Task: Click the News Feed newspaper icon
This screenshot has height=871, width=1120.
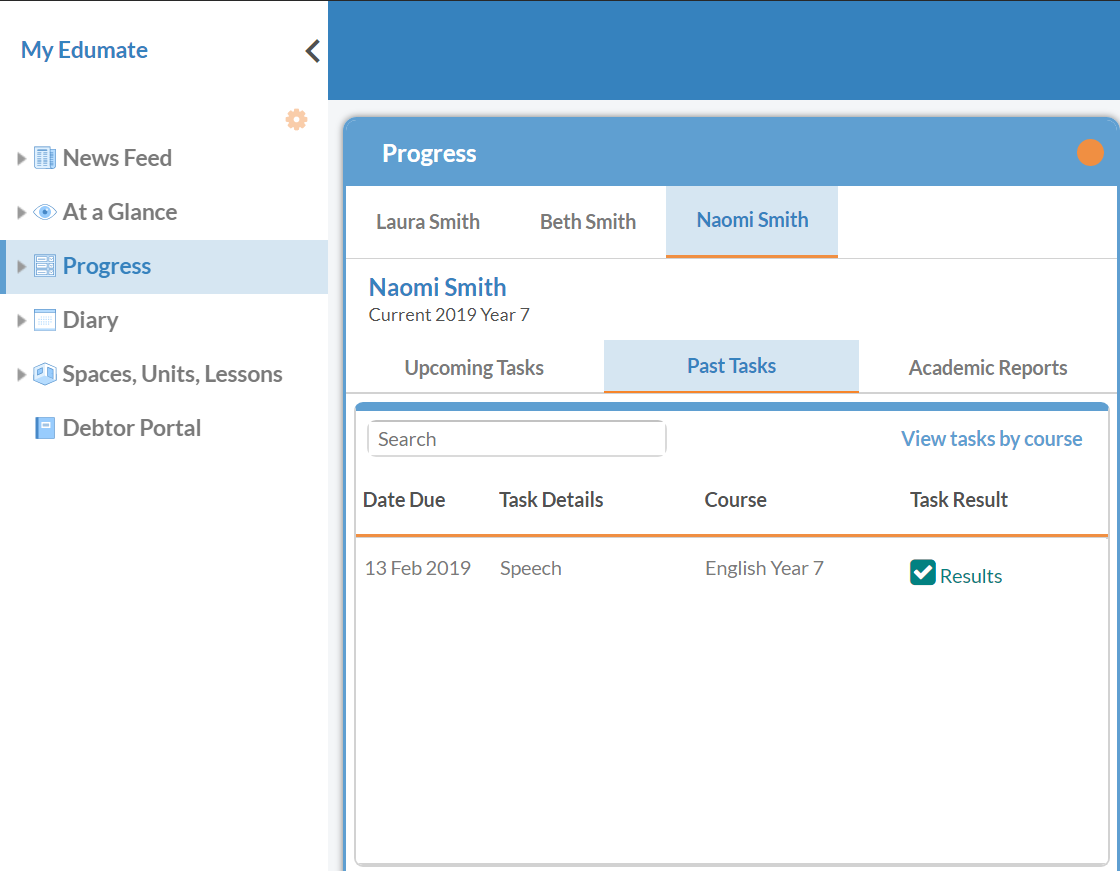Action: coord(45,158)
